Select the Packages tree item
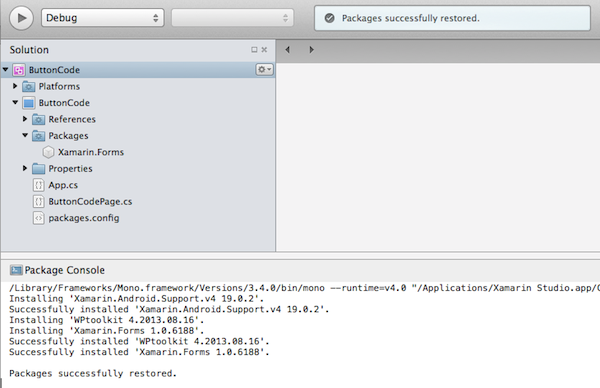This screenshot has height=388, width=600. point(68,136)
